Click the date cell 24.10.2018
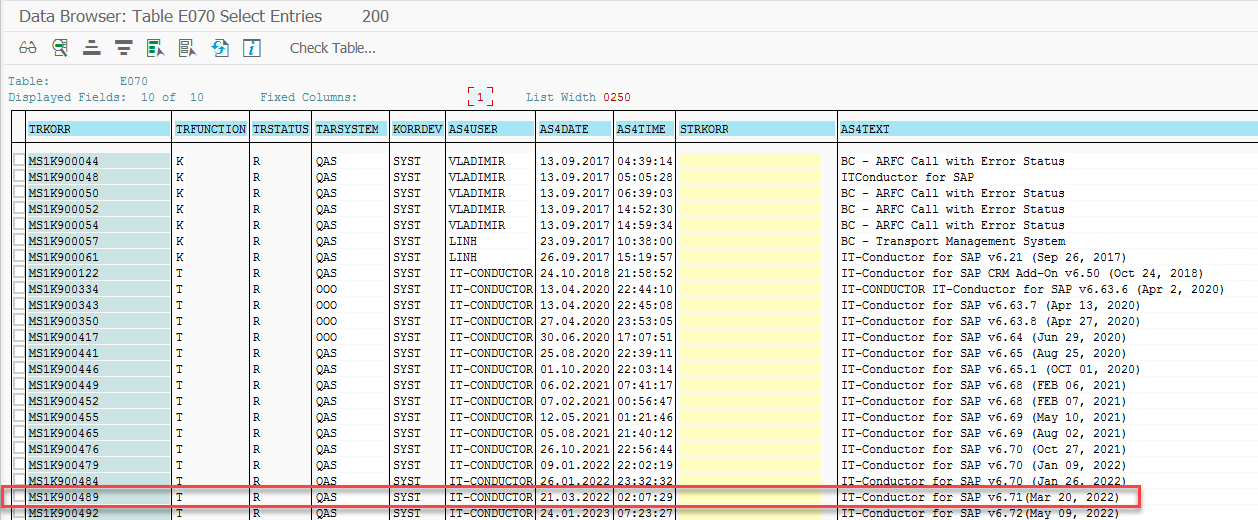 [x=574, y=273]
